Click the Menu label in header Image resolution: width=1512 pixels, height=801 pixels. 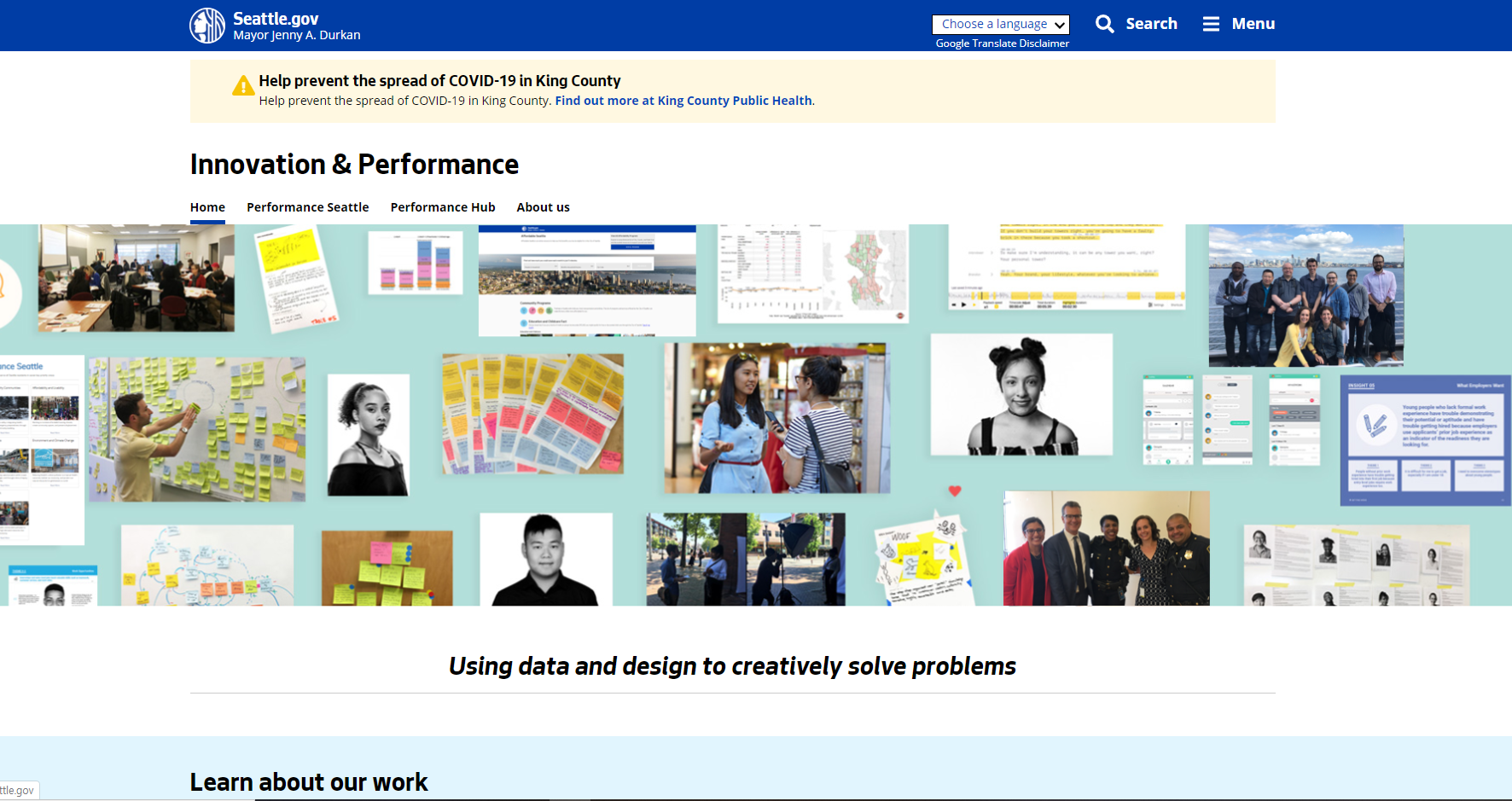[1253, 24]
